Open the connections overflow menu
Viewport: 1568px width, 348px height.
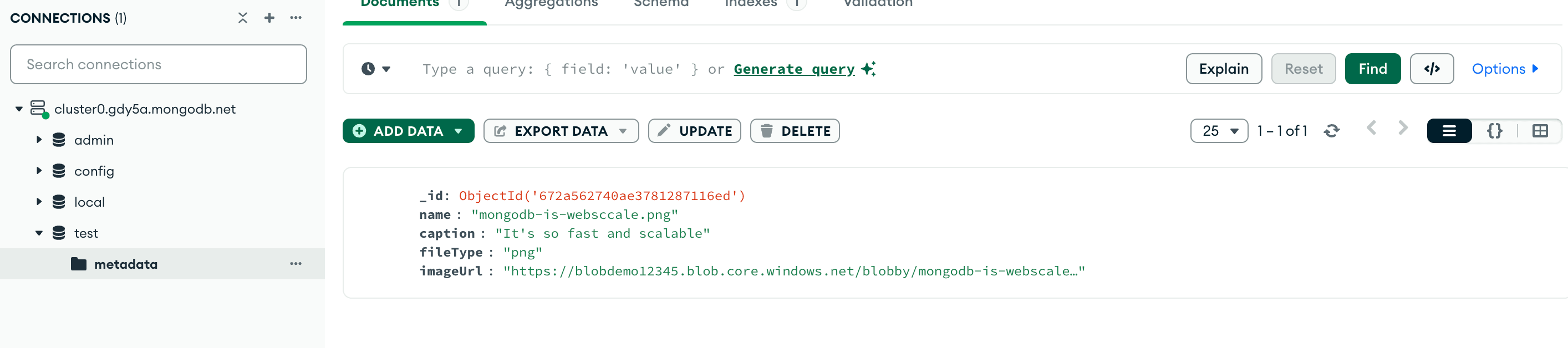click(x=296, y=18)
